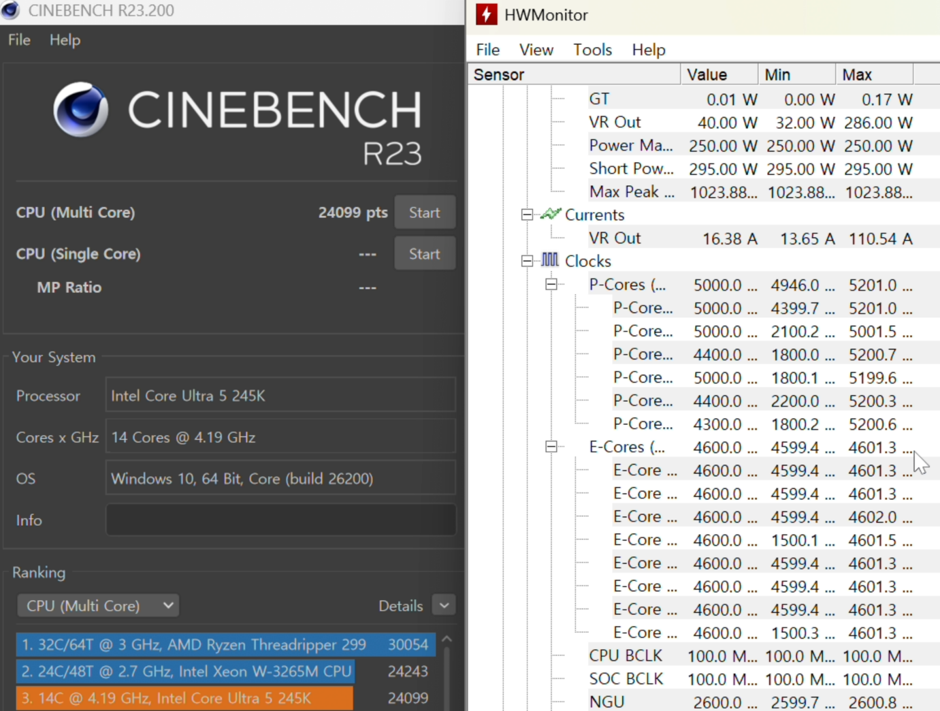Click the Processor field Intel Core Ultra 5 245K
The image size is (940, 711).
tap(281, 395)
